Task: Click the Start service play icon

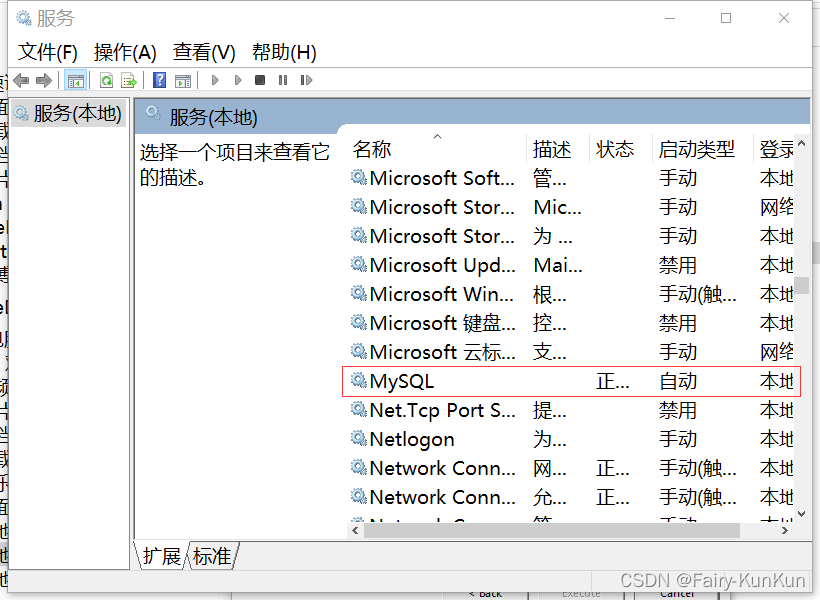Action: pos(214,80)
